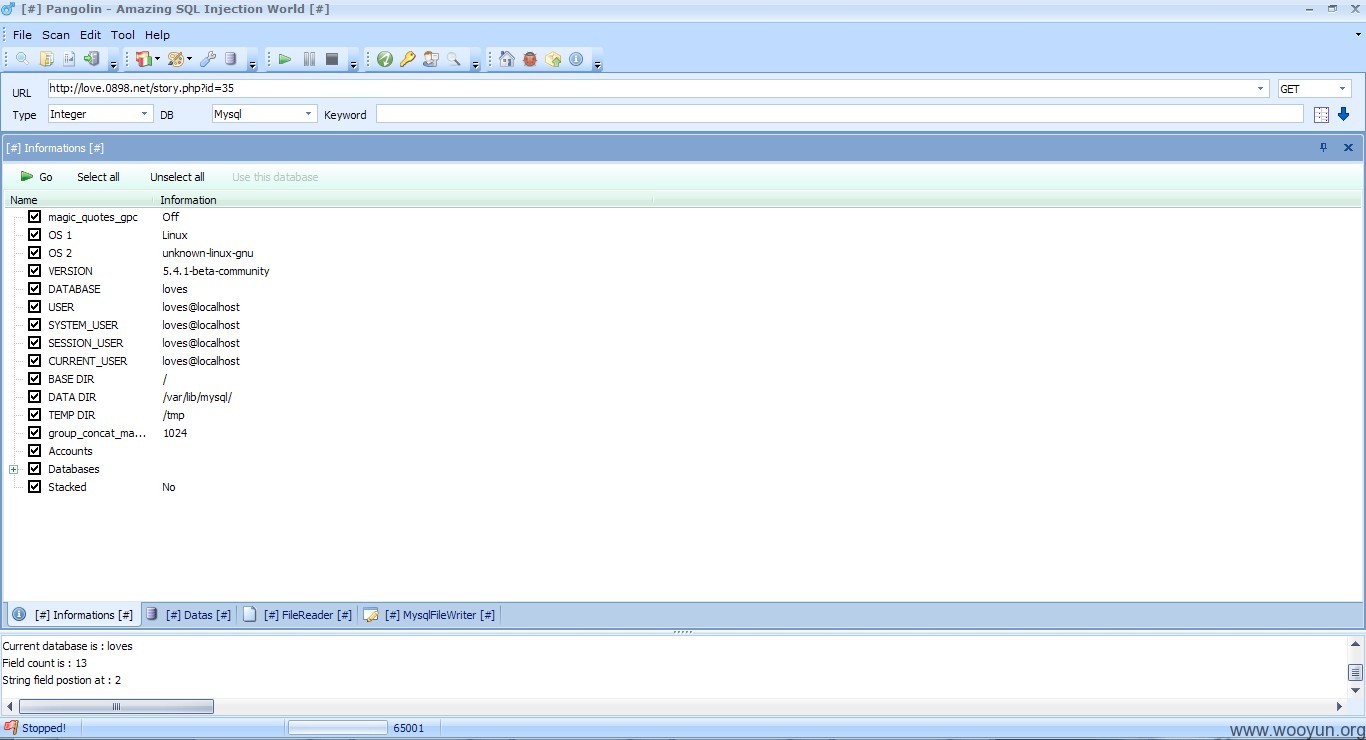Click the dotted selection icon beside Keyword
This screenshot has height=740, width=1366.
pyautogui.click(x=1321, y=115)
